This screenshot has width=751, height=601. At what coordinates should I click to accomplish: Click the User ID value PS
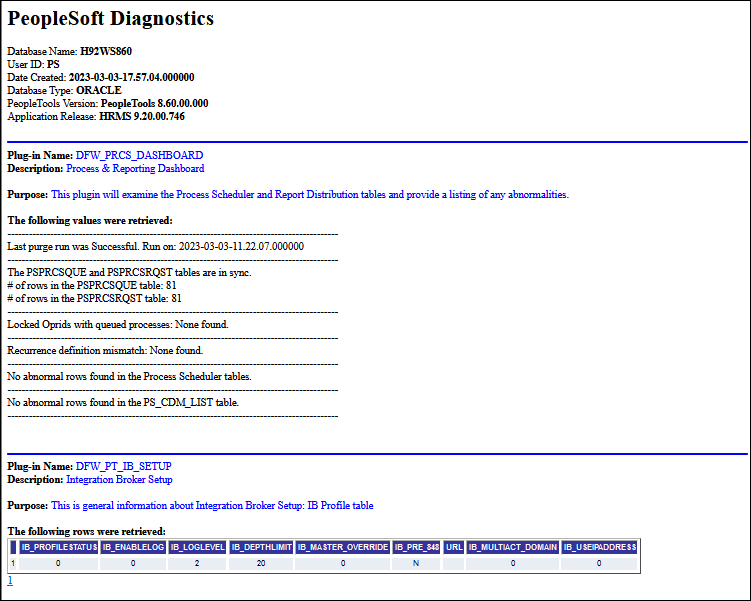[x=53, y=64]
